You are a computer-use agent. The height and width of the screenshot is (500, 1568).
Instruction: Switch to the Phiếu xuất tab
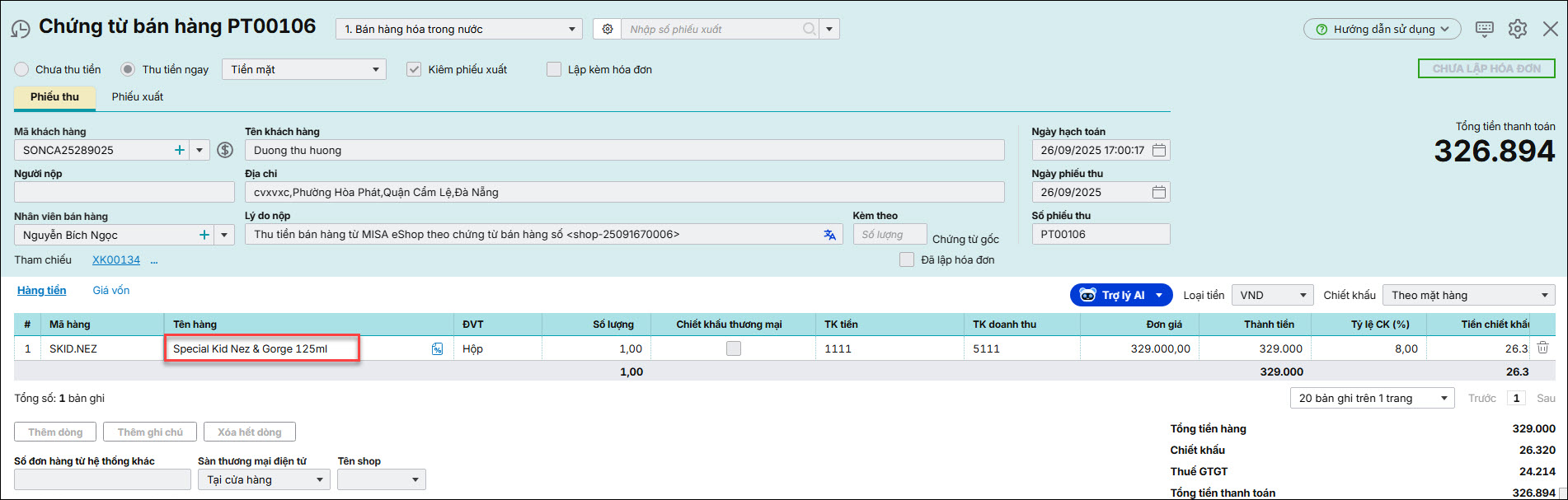pyautogui.click(x=138, y=97)
